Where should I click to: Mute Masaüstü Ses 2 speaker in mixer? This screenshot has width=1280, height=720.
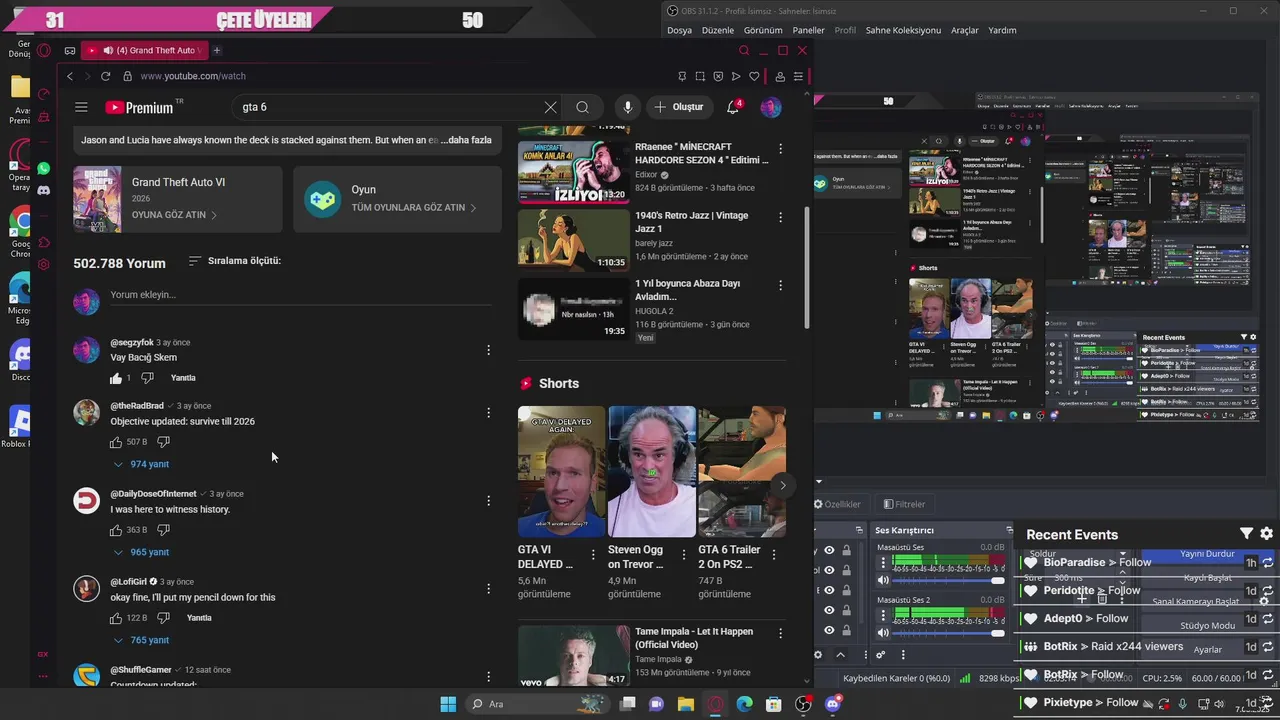click(883, 632)
